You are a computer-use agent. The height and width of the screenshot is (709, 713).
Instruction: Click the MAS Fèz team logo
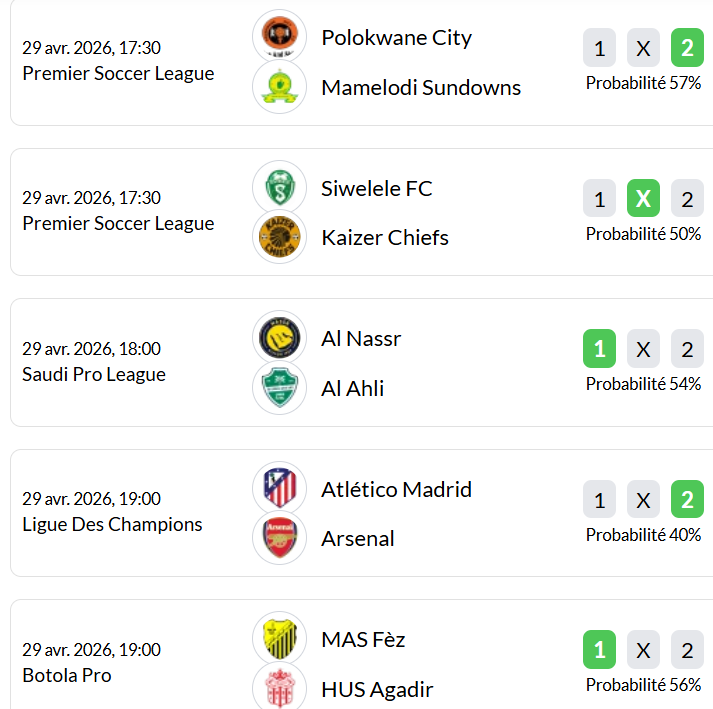(280, 639)
